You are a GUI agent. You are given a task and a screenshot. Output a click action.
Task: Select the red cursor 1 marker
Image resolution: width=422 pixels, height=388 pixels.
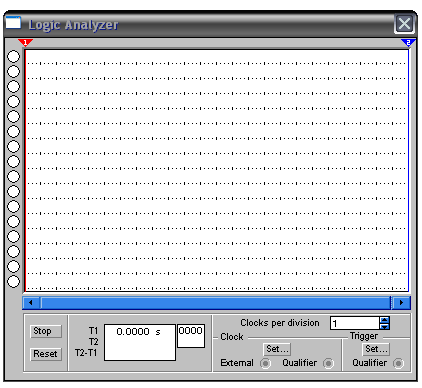[x=25, y=42]
